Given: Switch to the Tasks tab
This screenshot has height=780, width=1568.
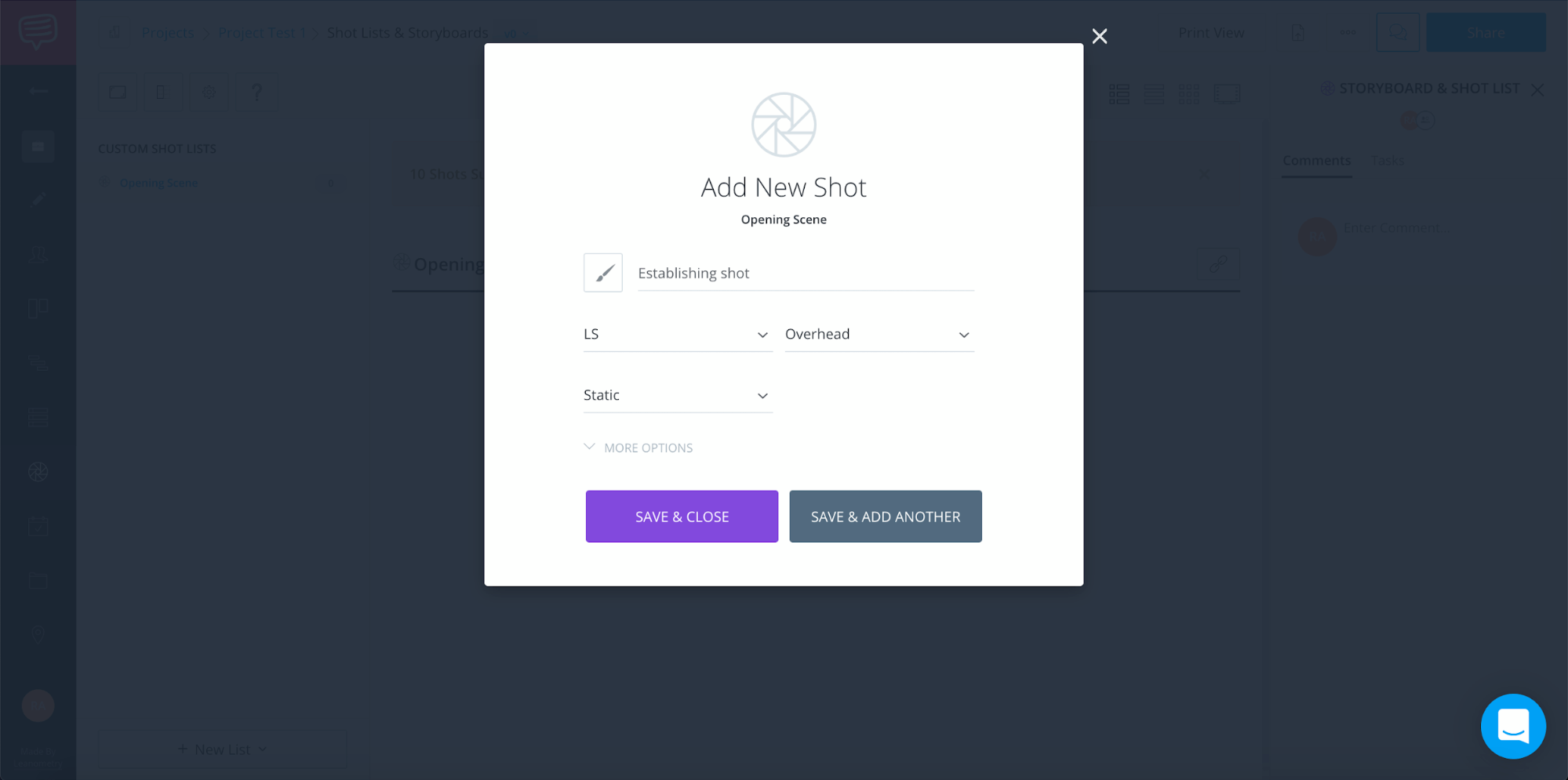Looking at the screenshot, I should (x=1388, y=161).
